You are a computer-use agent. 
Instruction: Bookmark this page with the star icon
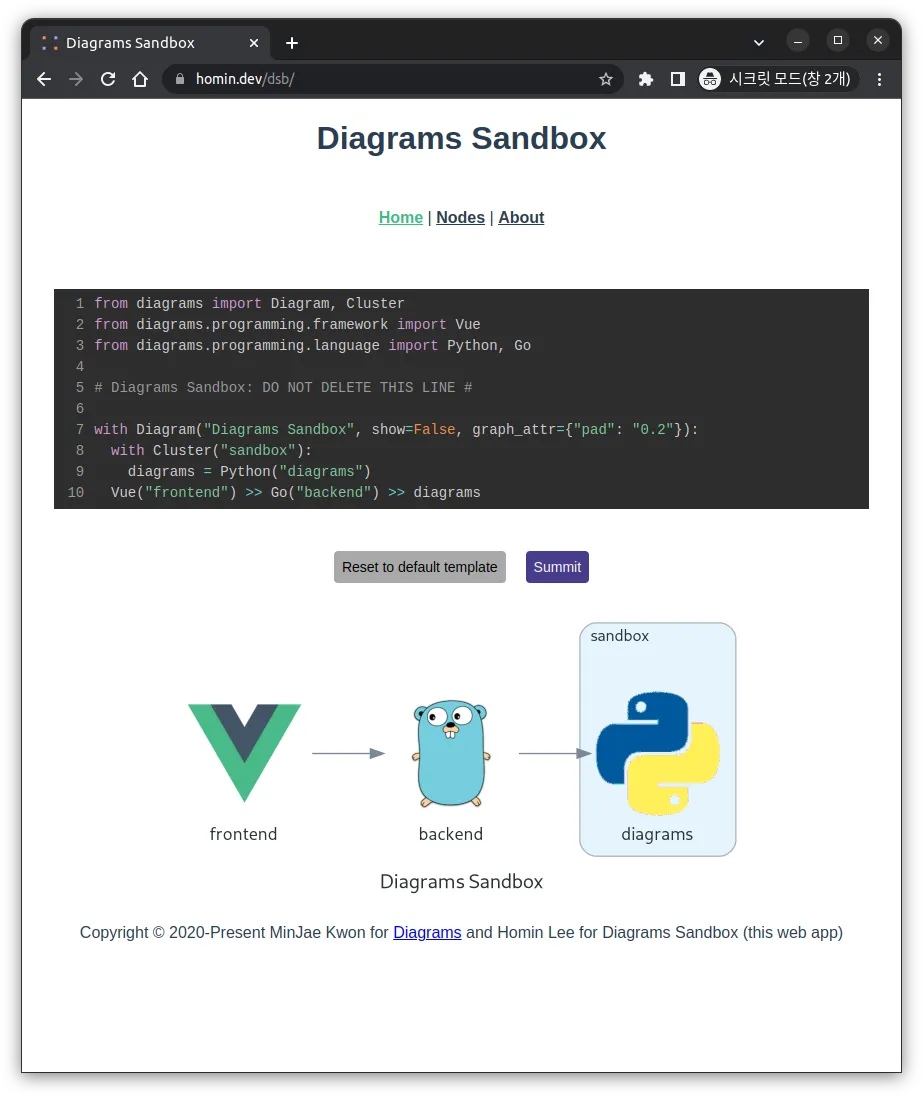click(606, 79)
